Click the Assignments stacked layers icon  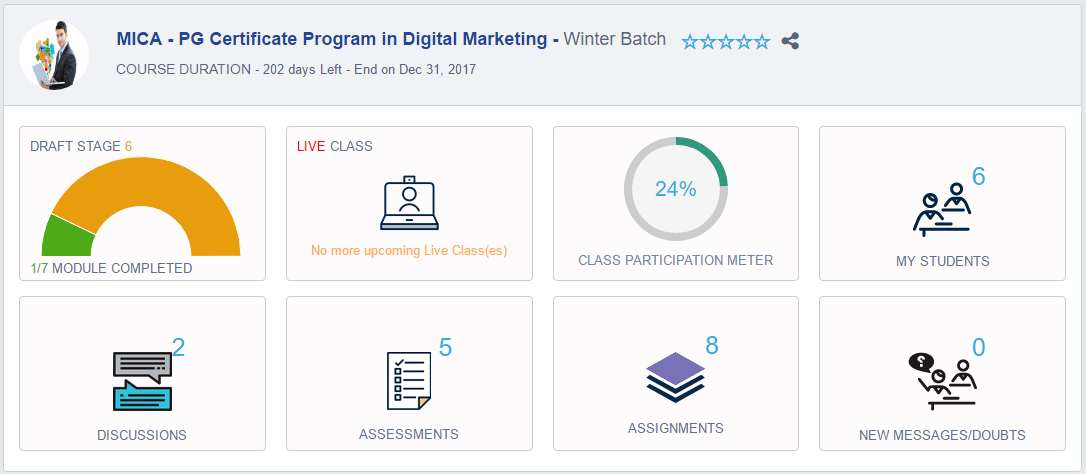click(x=675, y=377)
